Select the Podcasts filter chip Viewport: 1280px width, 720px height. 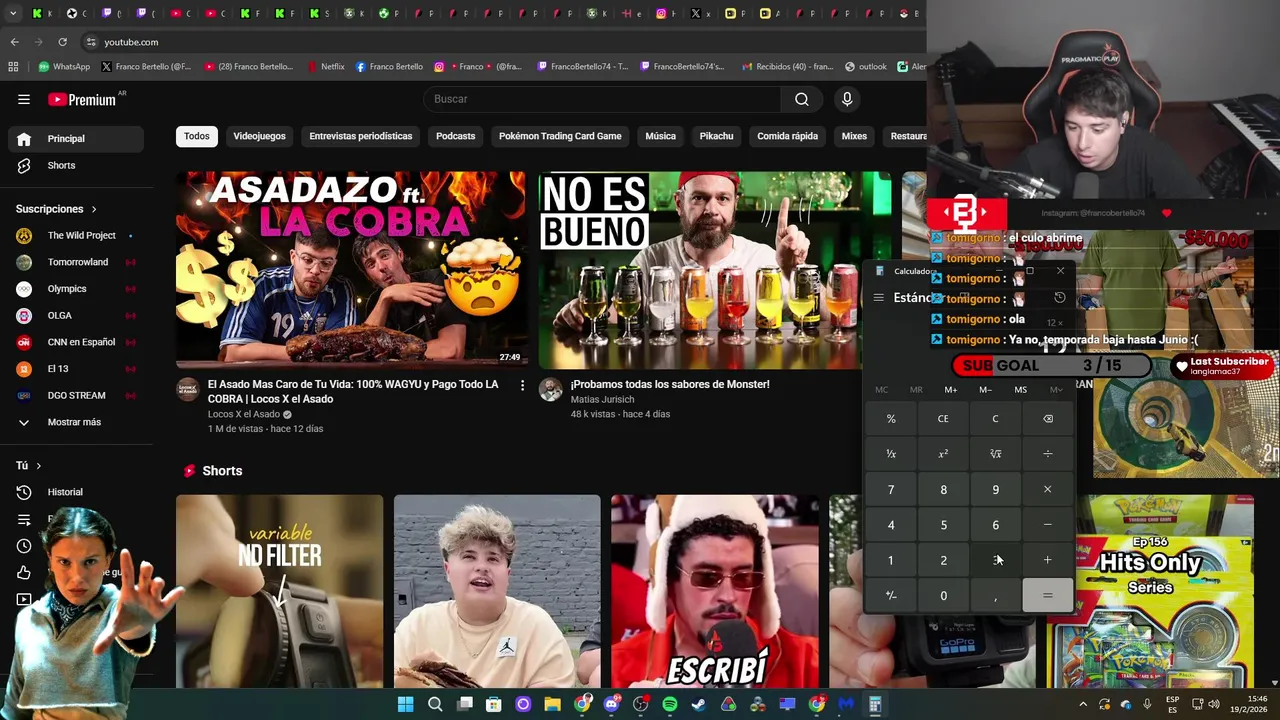coord(456,136)
